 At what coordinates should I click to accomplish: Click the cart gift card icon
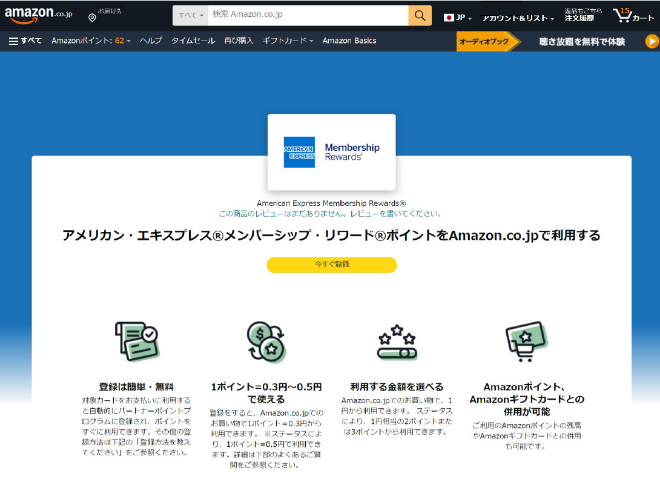527,343
